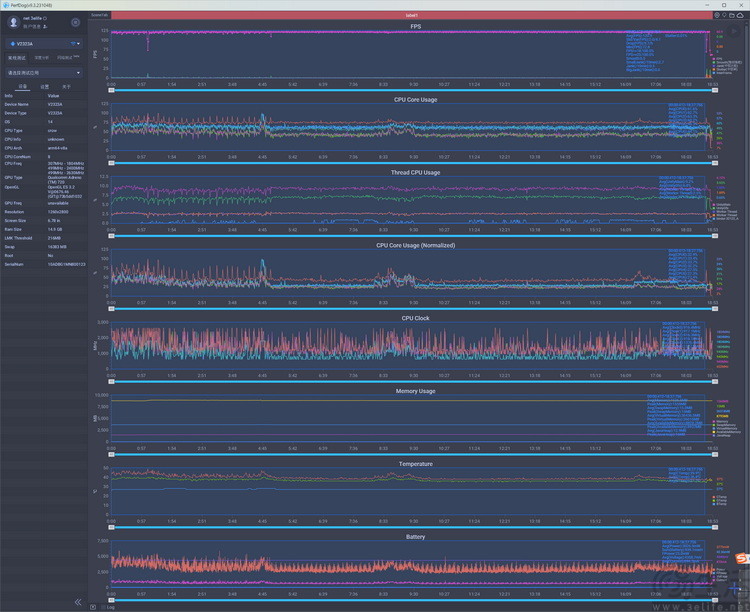Click the Memory Usage chart title
Image resolution: width=750 pixels, height=612 pixels.
[x=416, y=391]
